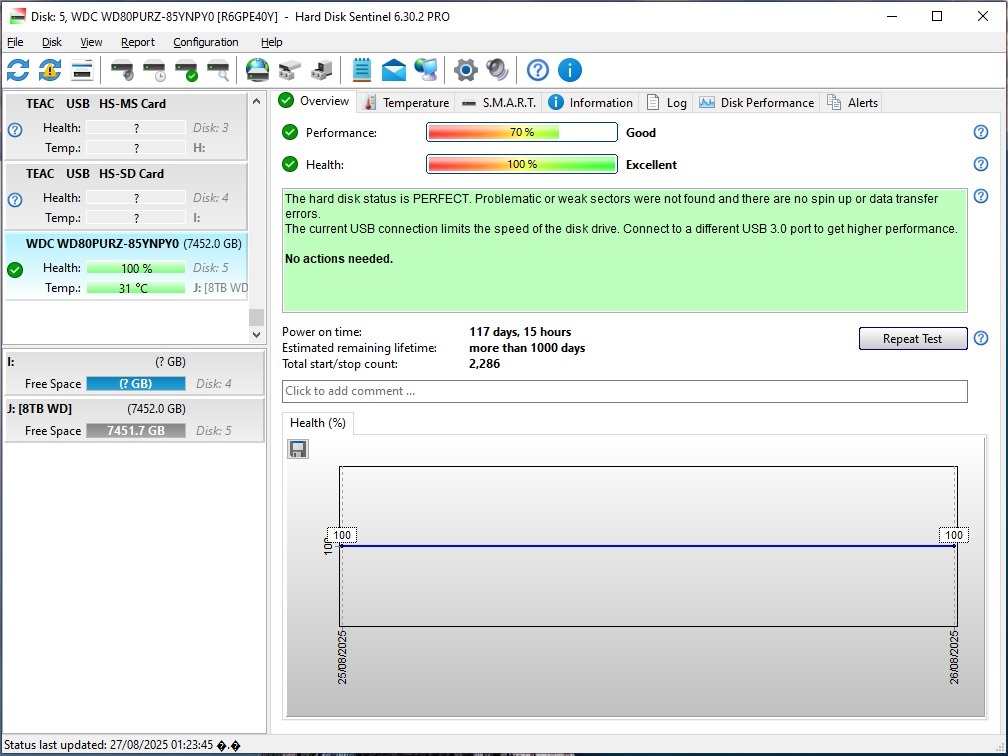Screen dimensions: 1008x756
Task: Click the start/stop count value '2,286'
Action: 485,364
